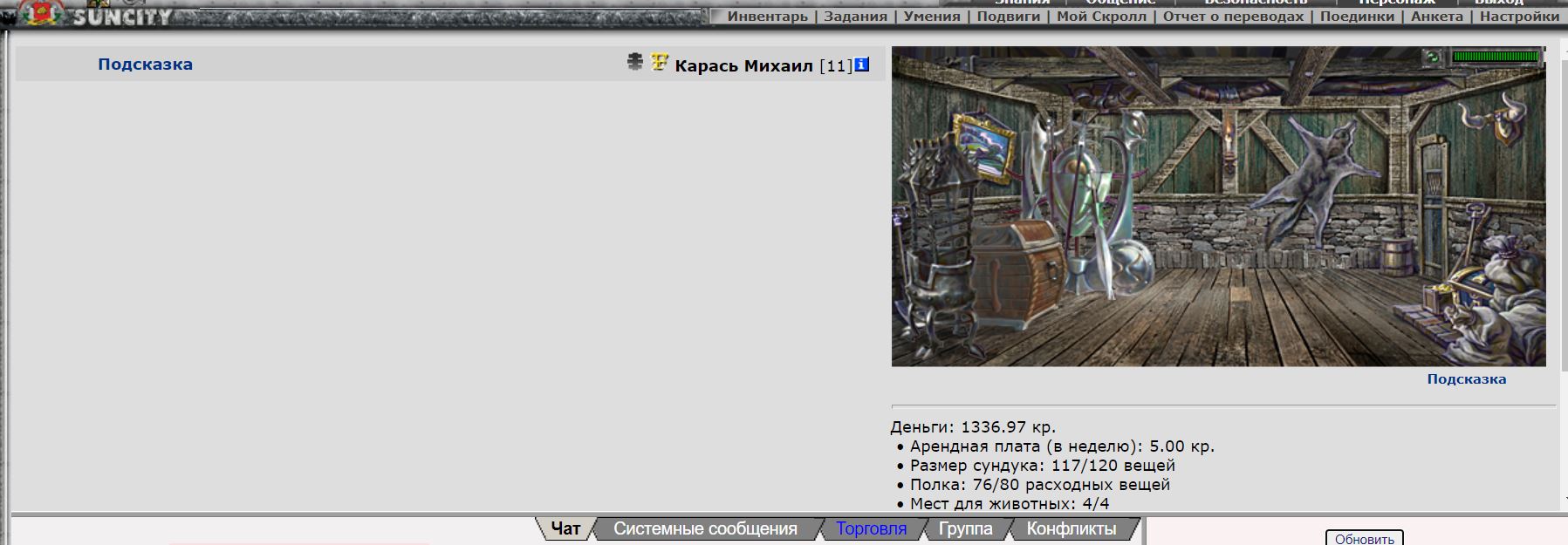Viewport: 1568px width, 545px height.
Task: Open the Торговля tab
Action: pos(871,528)
